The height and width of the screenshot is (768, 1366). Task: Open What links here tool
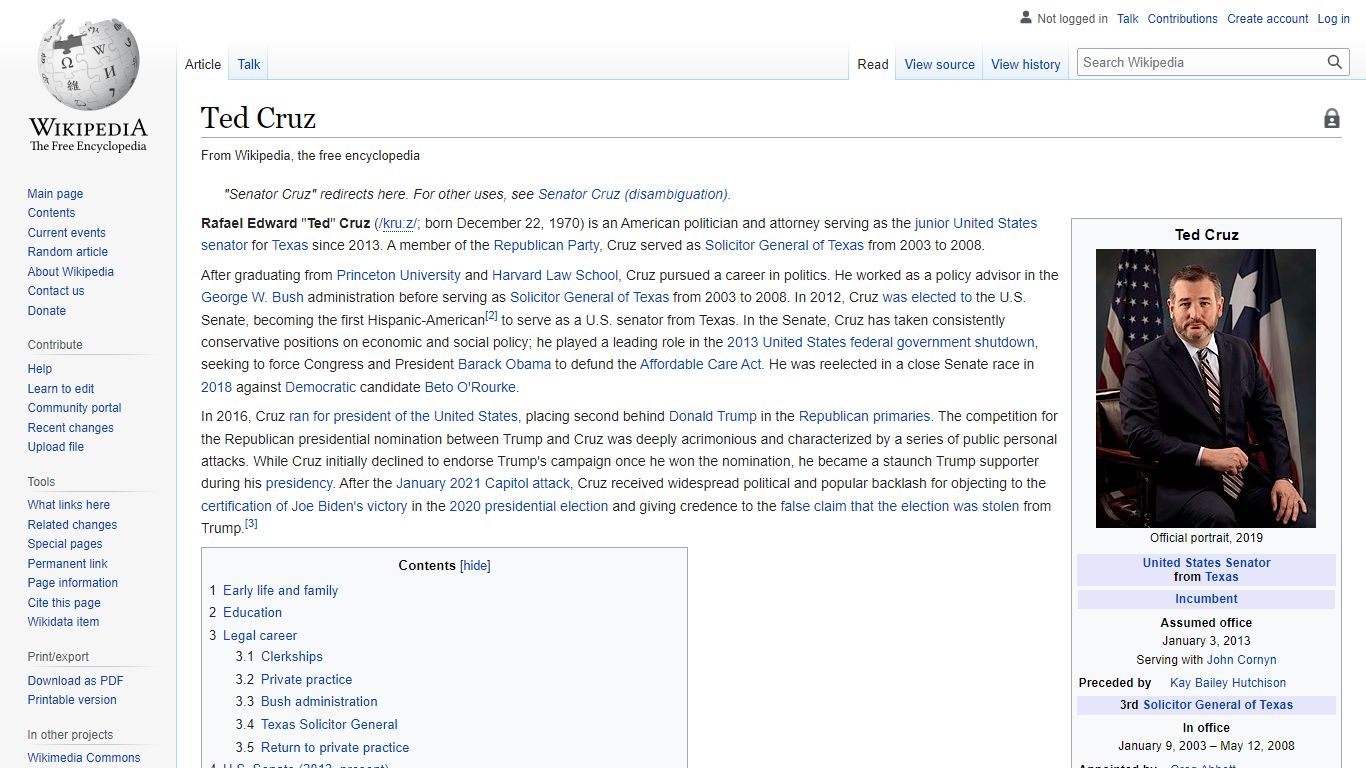tap(68, 505)
